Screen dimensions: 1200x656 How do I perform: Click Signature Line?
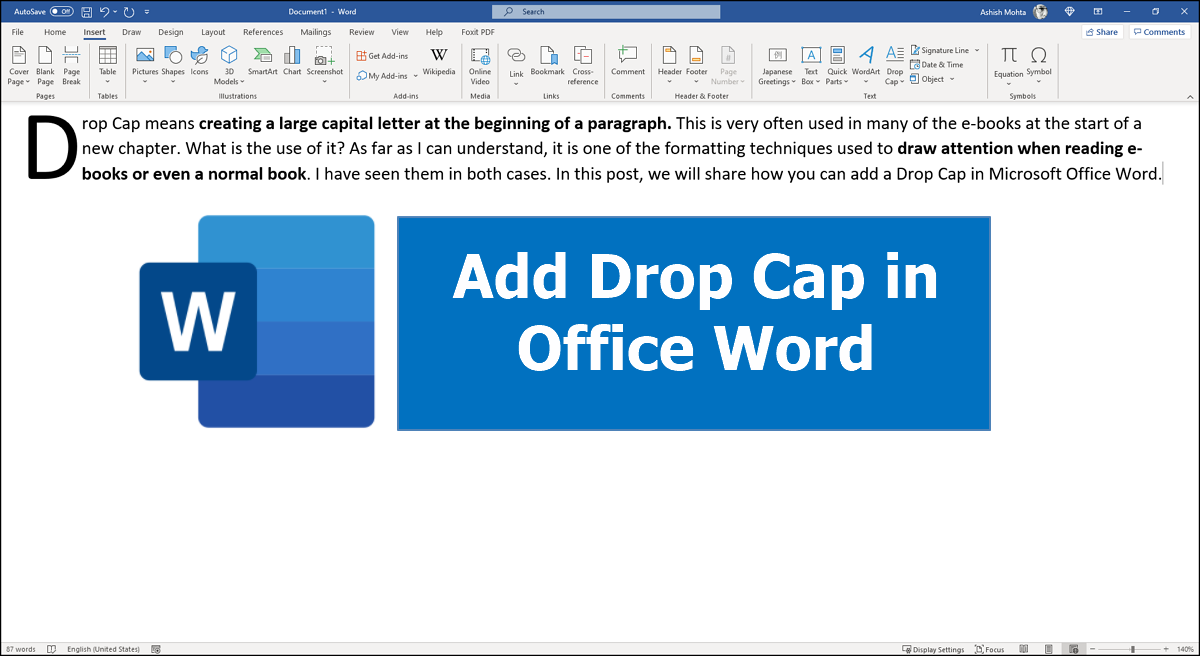coord(939,50)
